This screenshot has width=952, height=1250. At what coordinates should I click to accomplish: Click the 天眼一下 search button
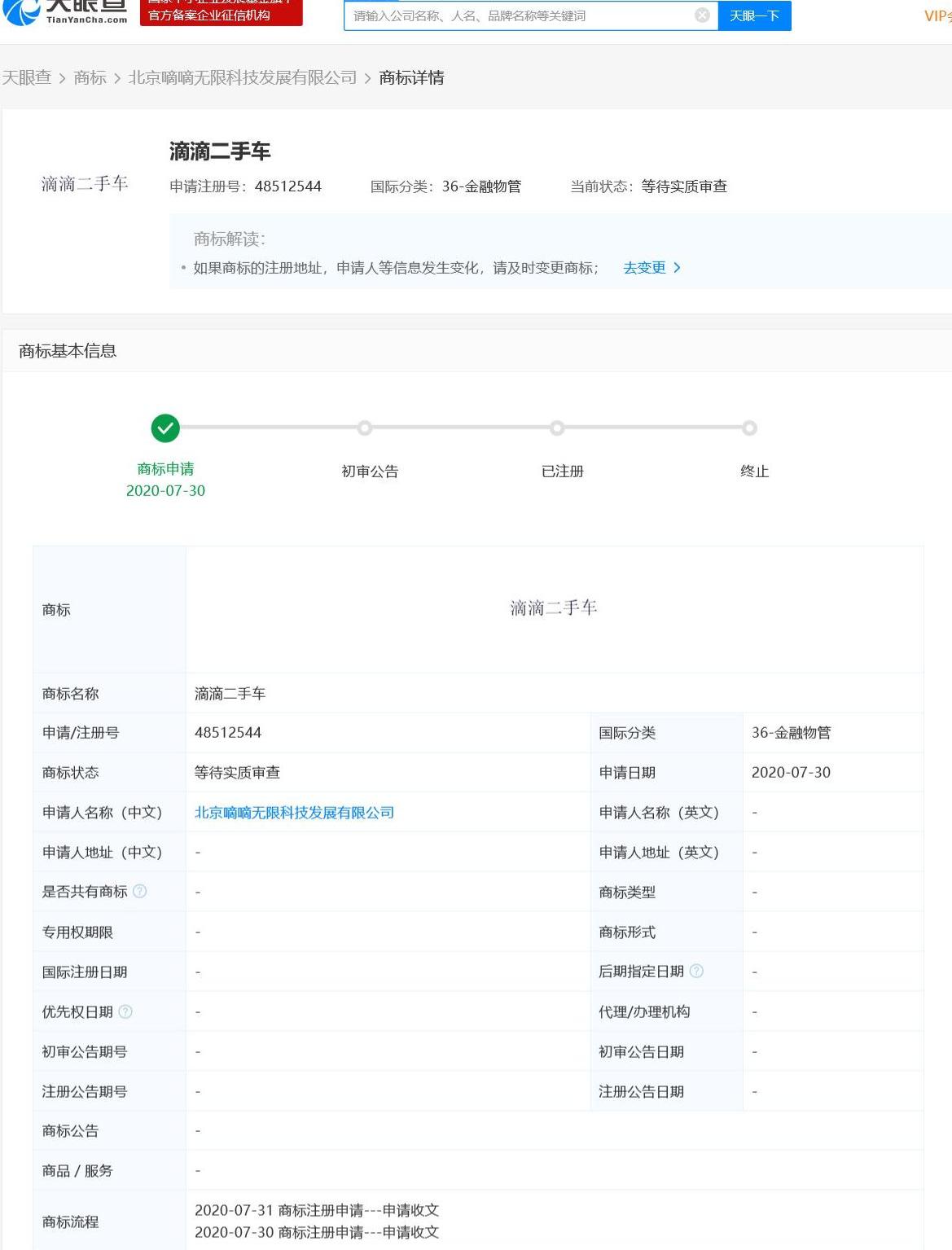coord(754,15)
